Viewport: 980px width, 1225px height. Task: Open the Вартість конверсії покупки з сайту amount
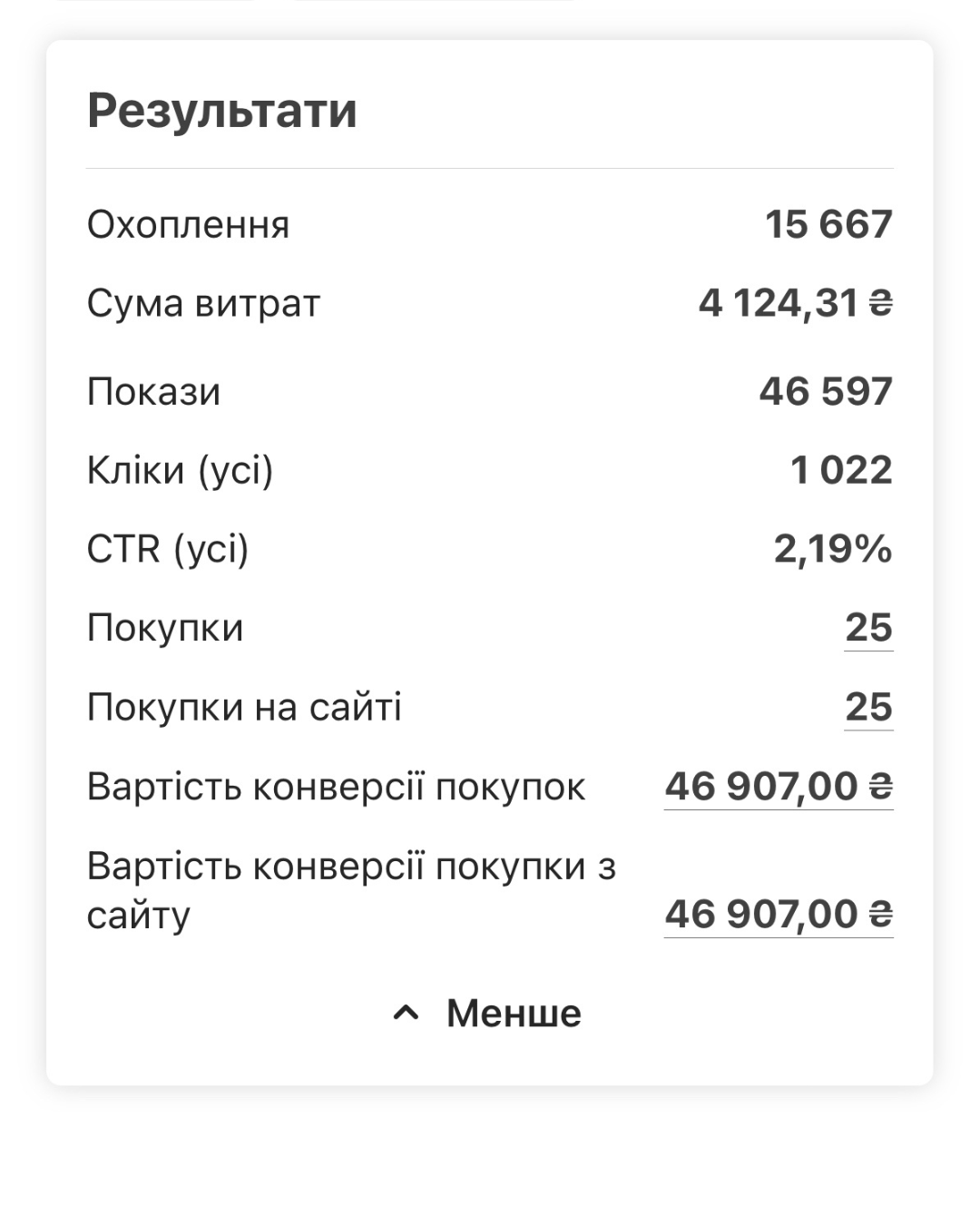point(779,914)
